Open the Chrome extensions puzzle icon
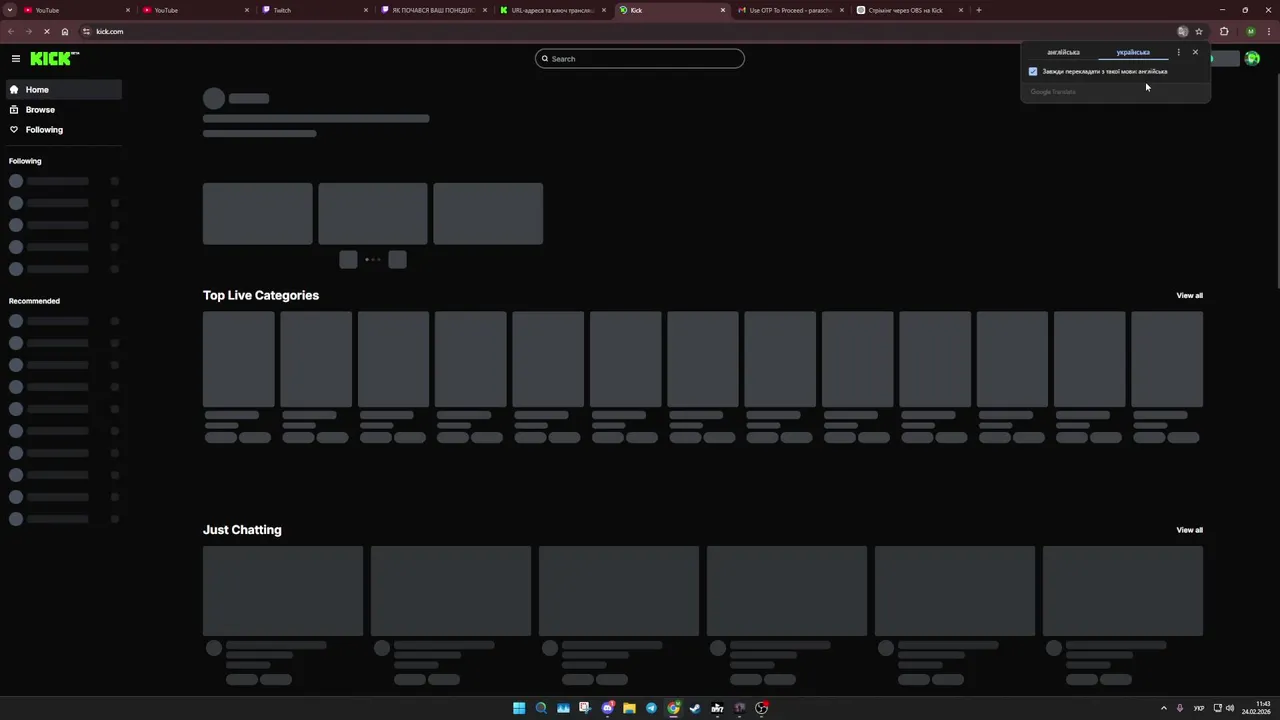The height and width of the screenshot is (720, 1280). pos(1224,31)
